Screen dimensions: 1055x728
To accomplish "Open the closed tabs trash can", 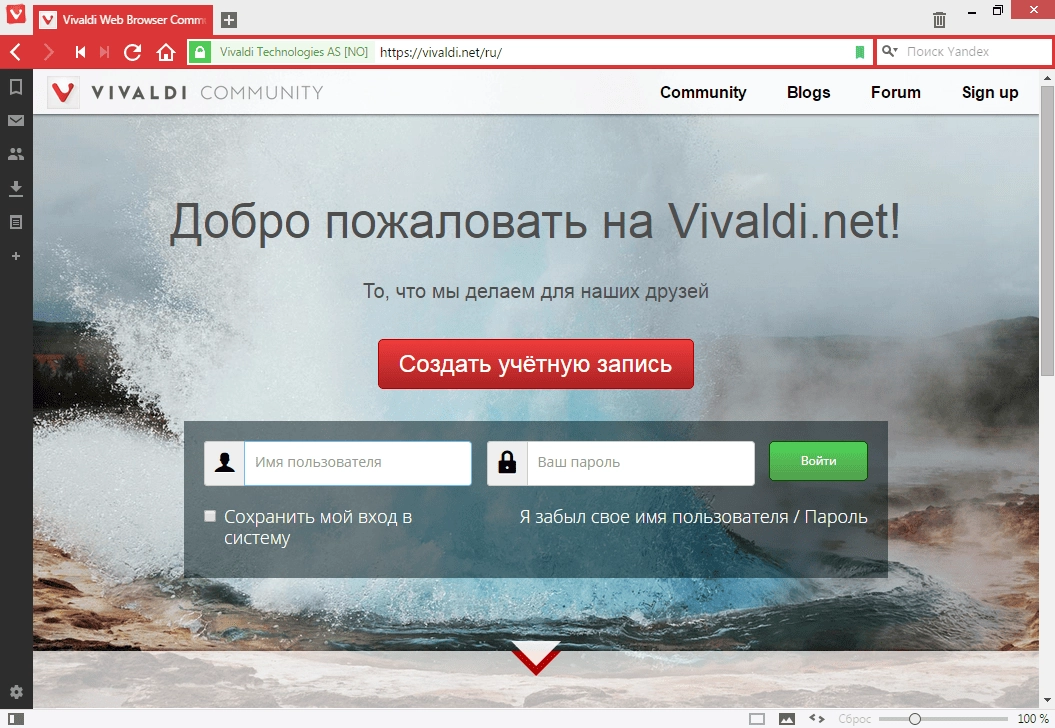I will coord(939,20).
